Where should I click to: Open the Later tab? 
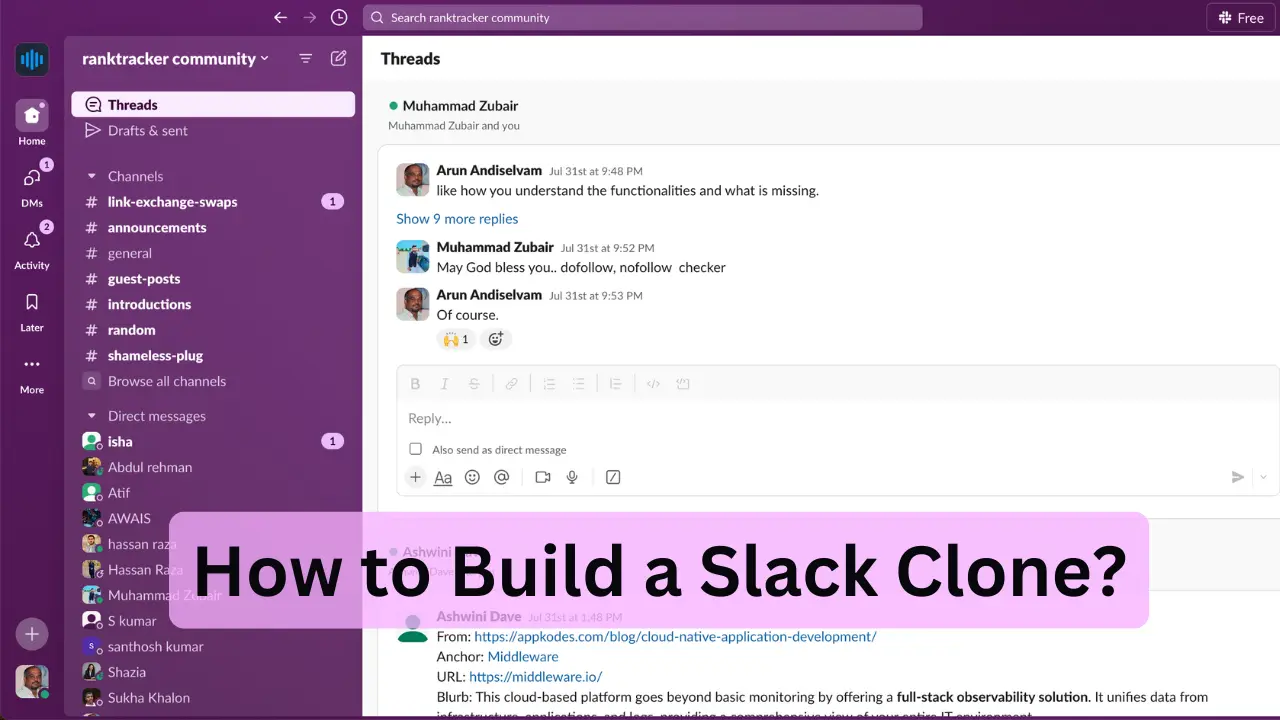[x=32, y=310]
